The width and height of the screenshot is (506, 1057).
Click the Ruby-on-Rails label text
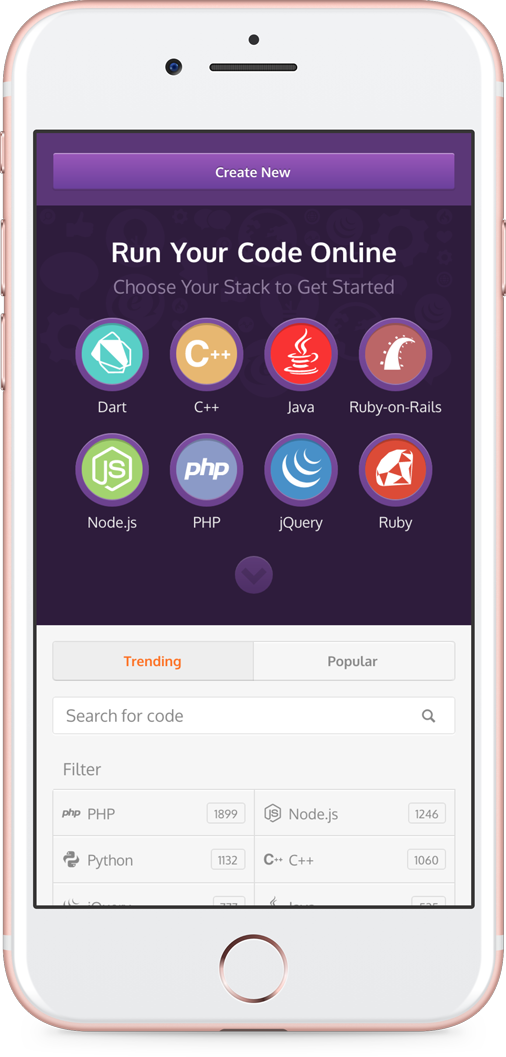click(x=396, y=407)
